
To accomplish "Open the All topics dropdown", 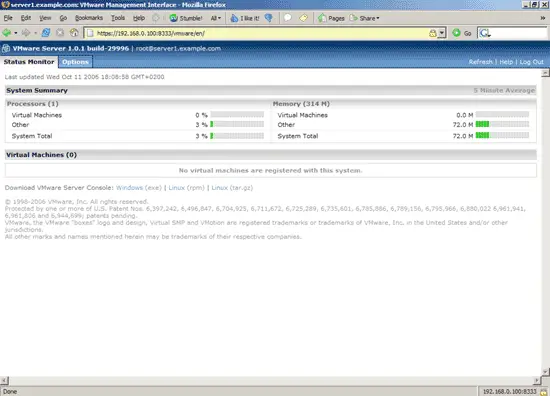I will coord(216,18).
